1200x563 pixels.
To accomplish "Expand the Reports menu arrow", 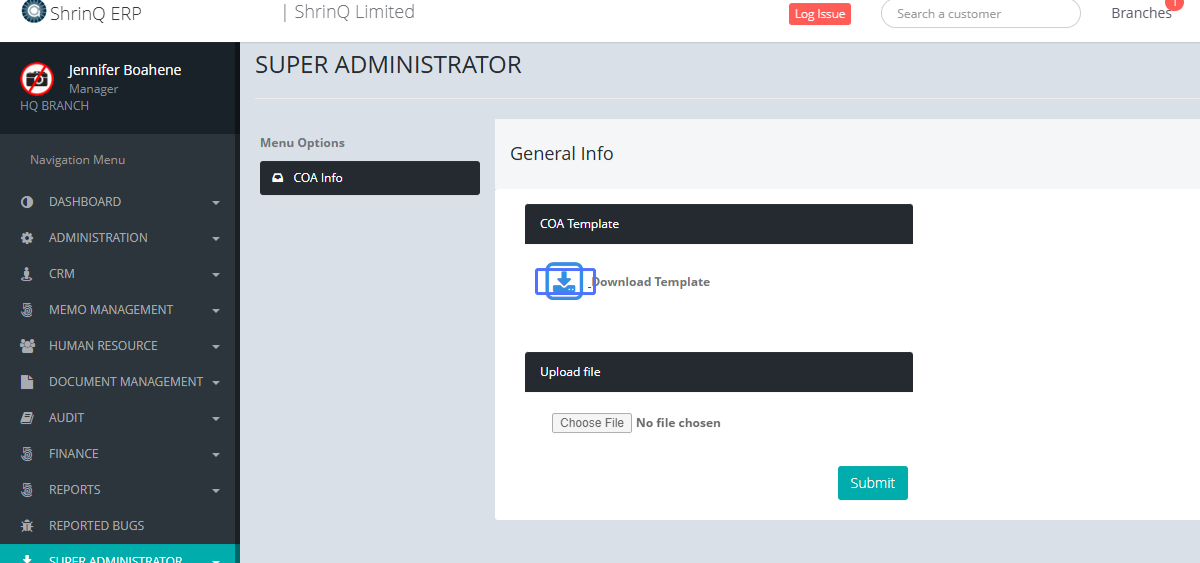I will [216, 491].
